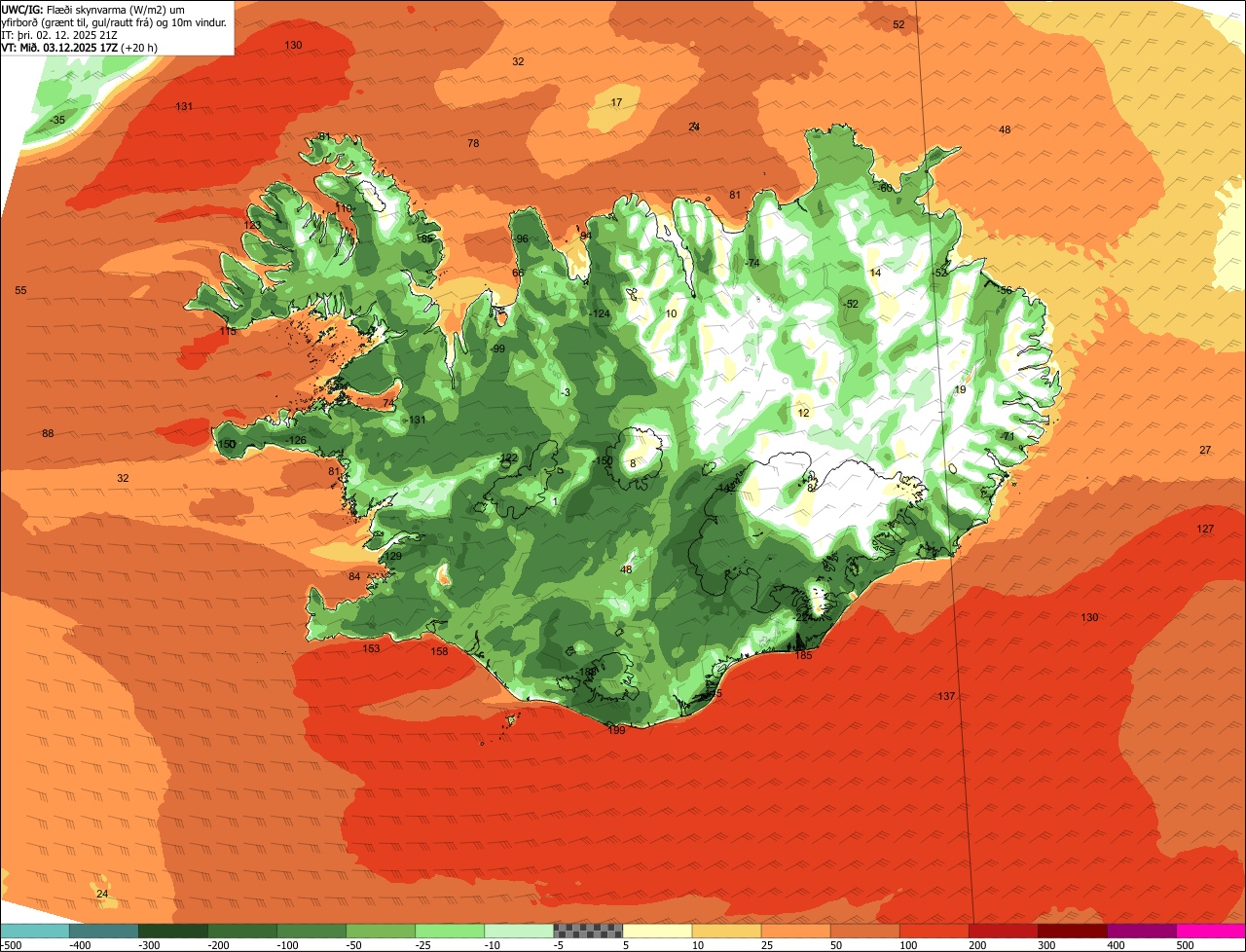This screenshot has height=952, width=1246.
Task: Click the sea value '158' off the southwest coast
Action: (x=440, y=651)
